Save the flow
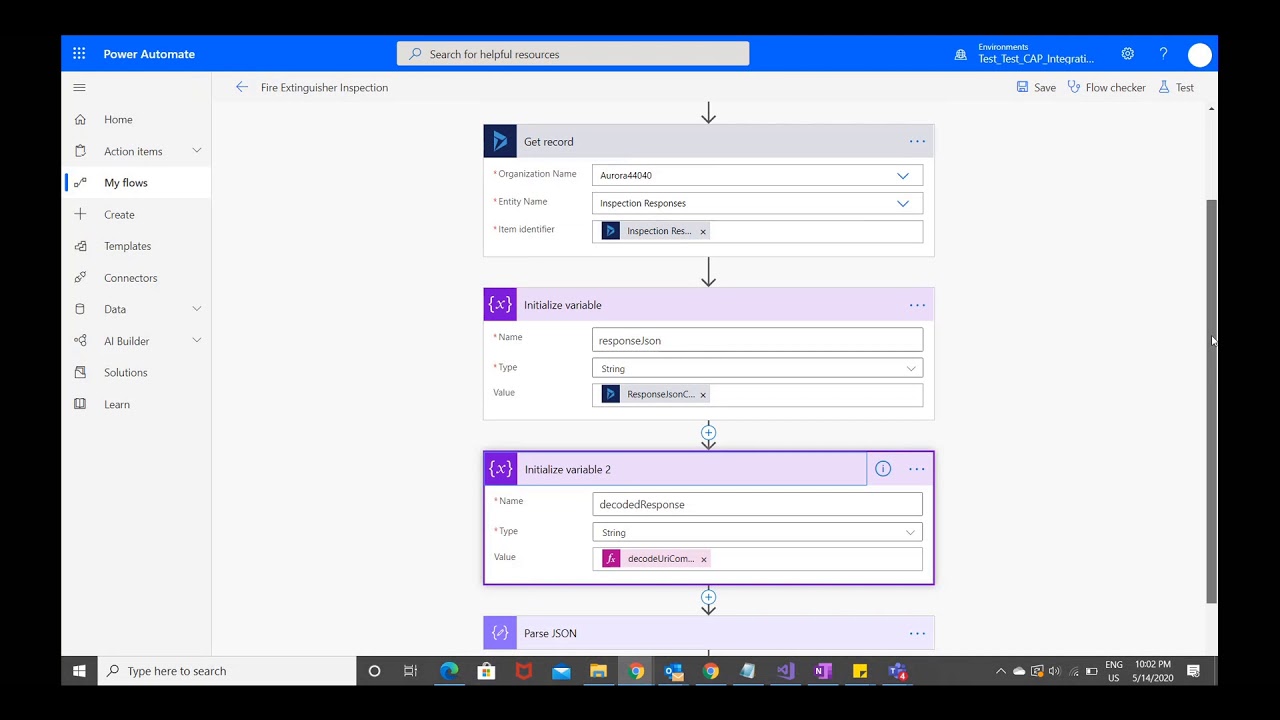 [x=1036, y=87]
